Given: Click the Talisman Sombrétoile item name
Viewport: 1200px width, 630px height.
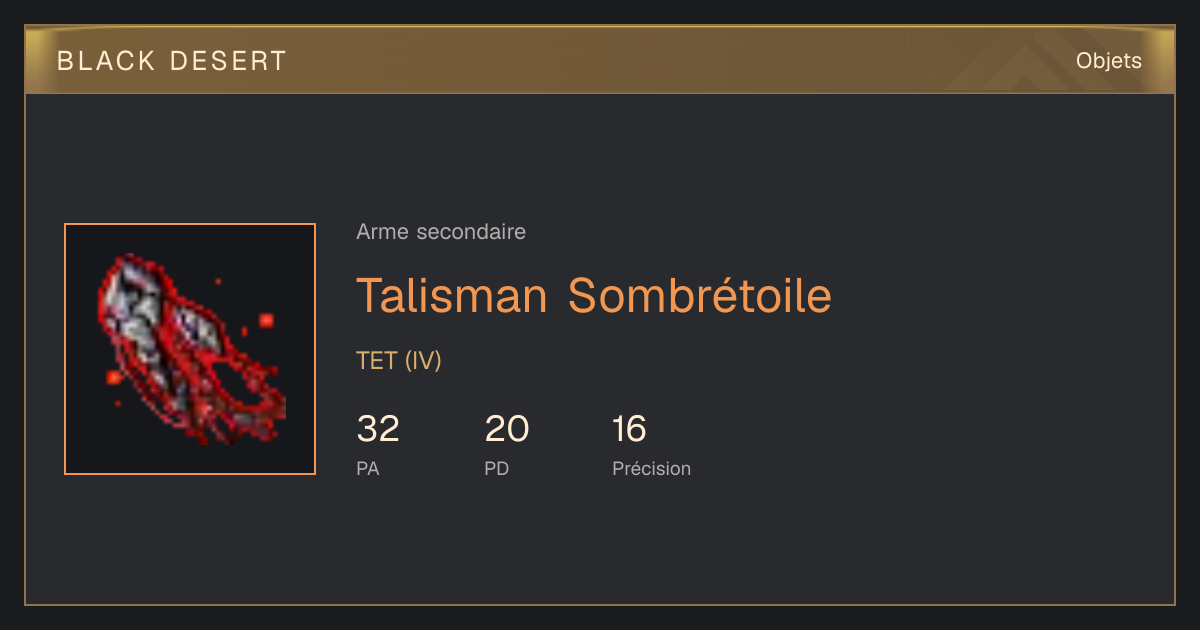Looking at the screenshot, I should tap(594, 295).
